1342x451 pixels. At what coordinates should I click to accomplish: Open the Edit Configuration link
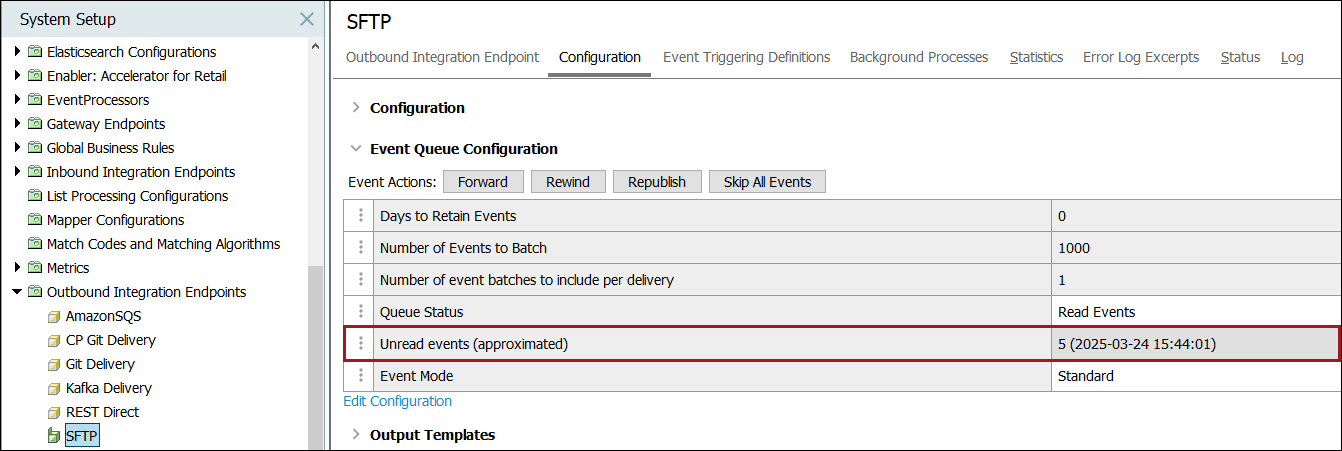coord(397,401)
